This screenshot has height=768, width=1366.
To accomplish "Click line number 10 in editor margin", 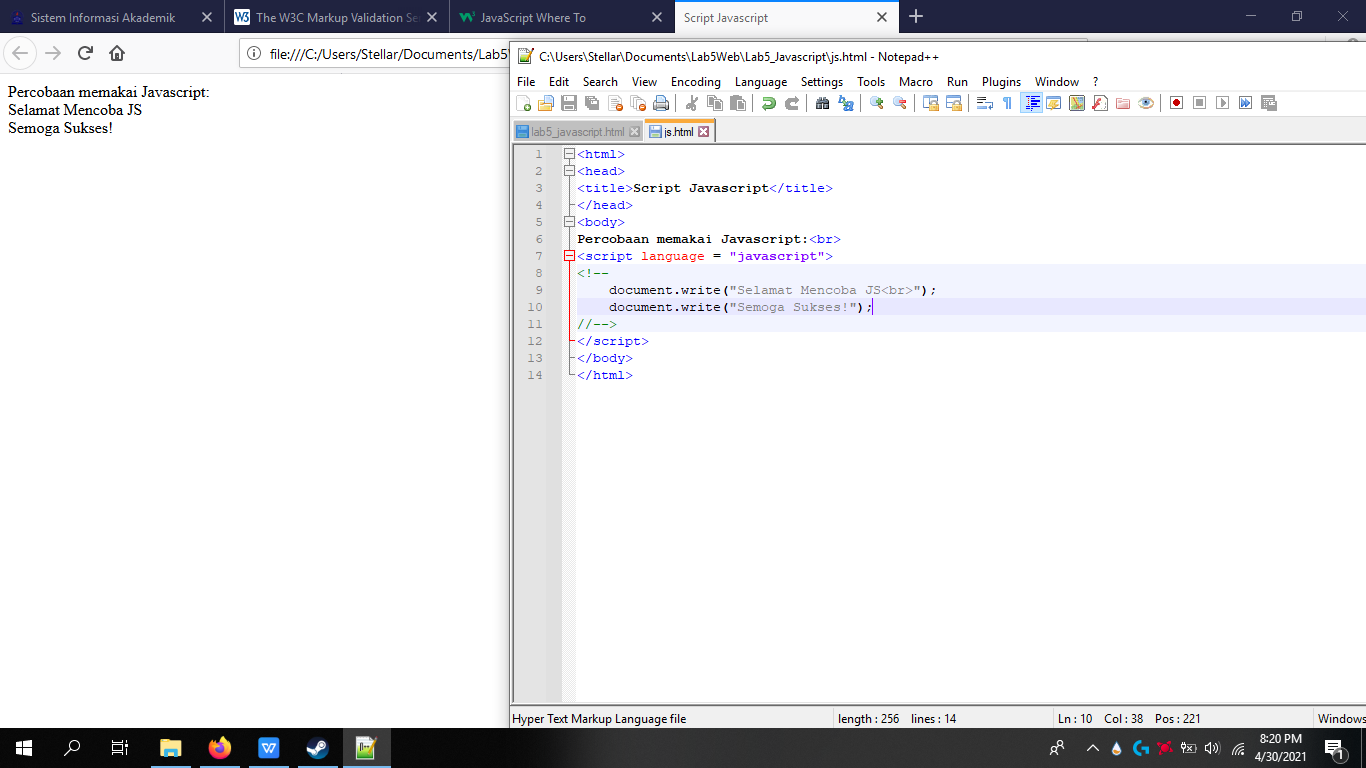I will coord(535,307).
